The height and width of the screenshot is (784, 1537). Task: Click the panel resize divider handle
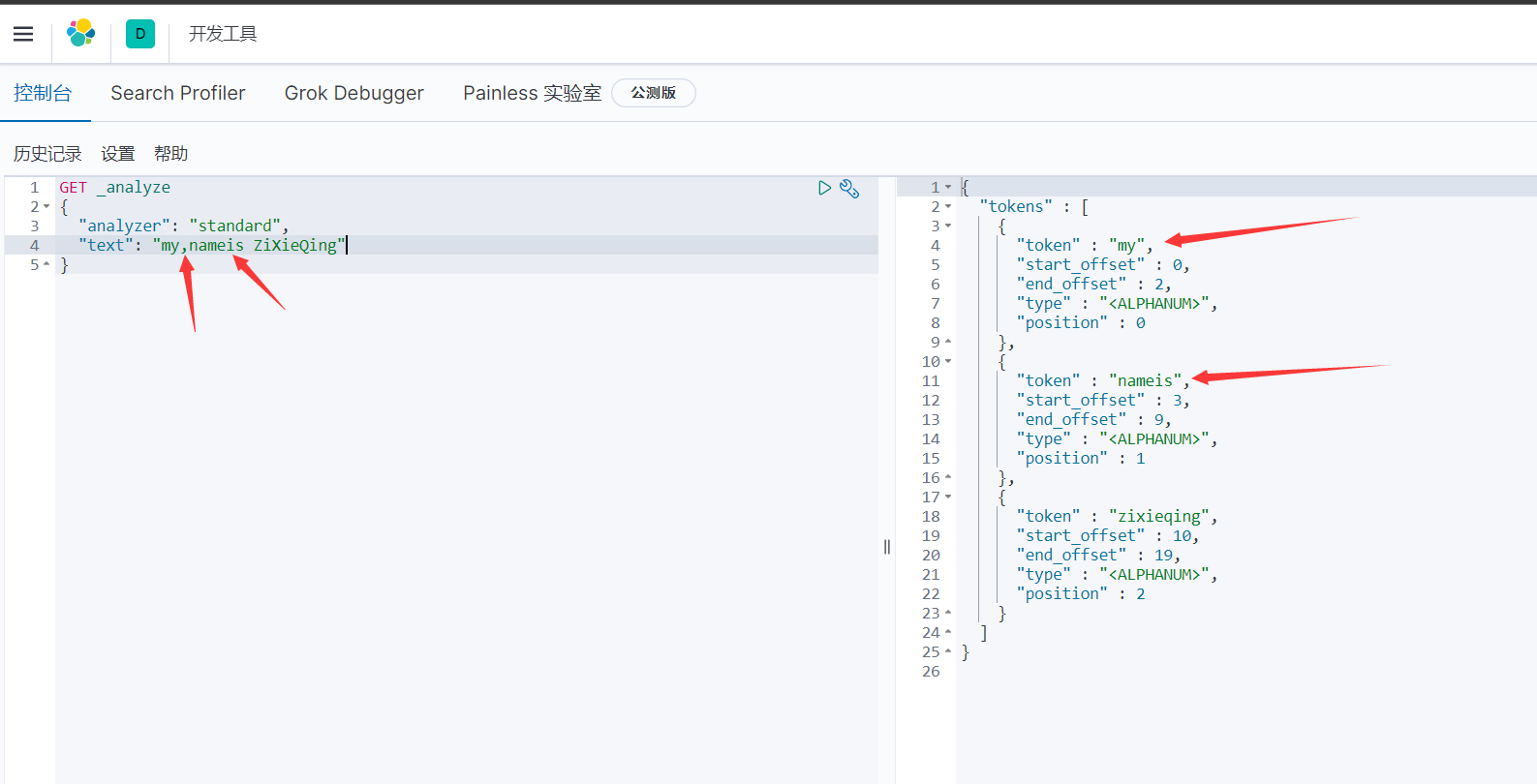click(887, 547)
